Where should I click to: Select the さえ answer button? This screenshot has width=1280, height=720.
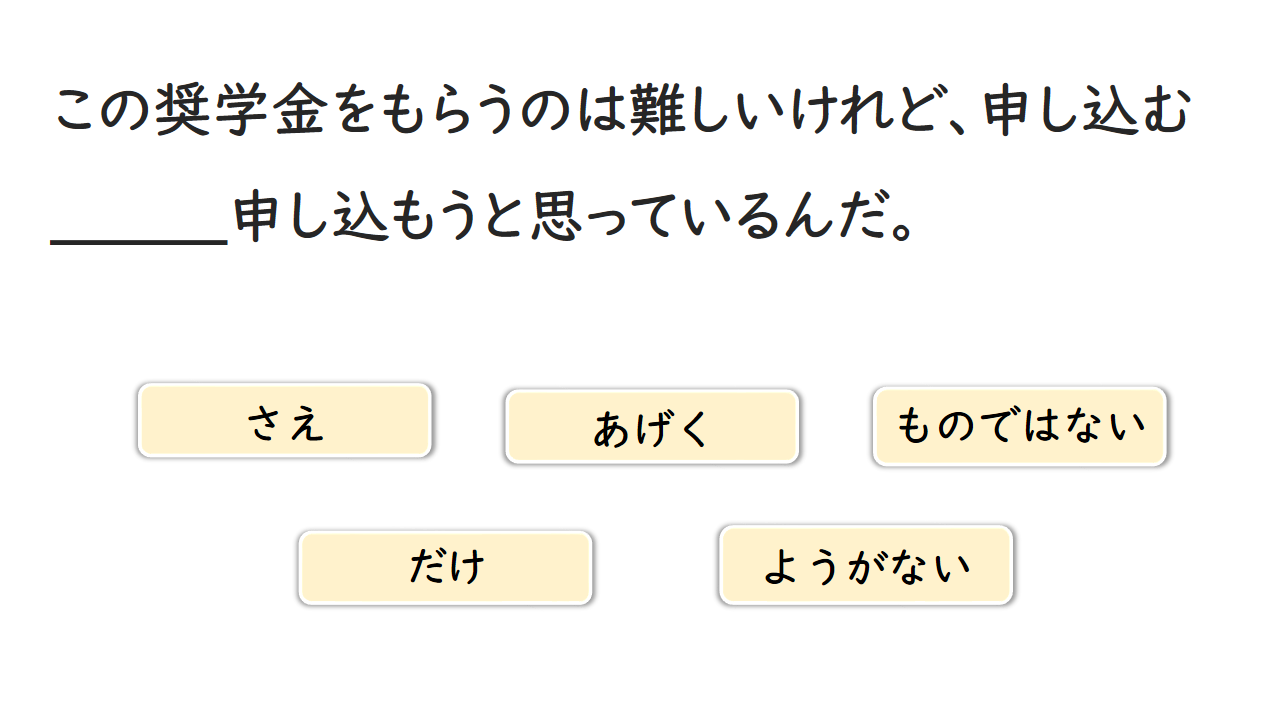[285, 421]
